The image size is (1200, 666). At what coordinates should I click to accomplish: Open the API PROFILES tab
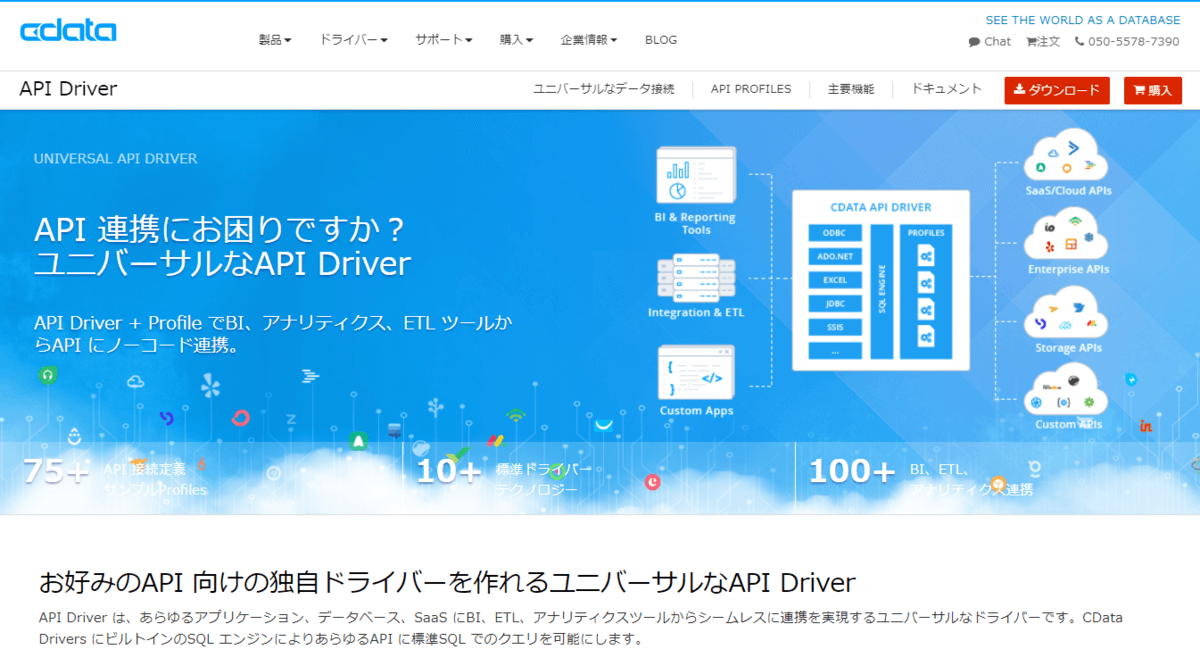point(751,89)
